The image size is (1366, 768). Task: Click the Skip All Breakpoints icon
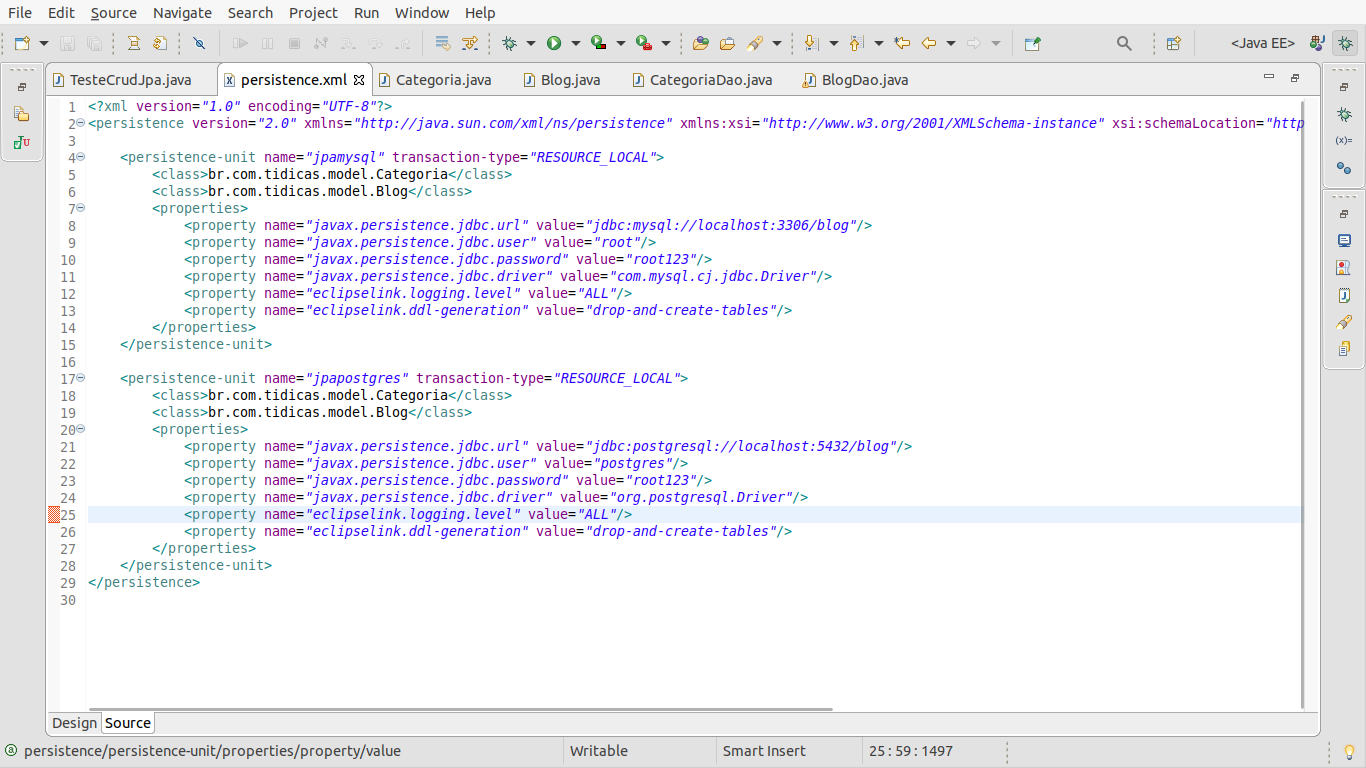coord(199,43)
